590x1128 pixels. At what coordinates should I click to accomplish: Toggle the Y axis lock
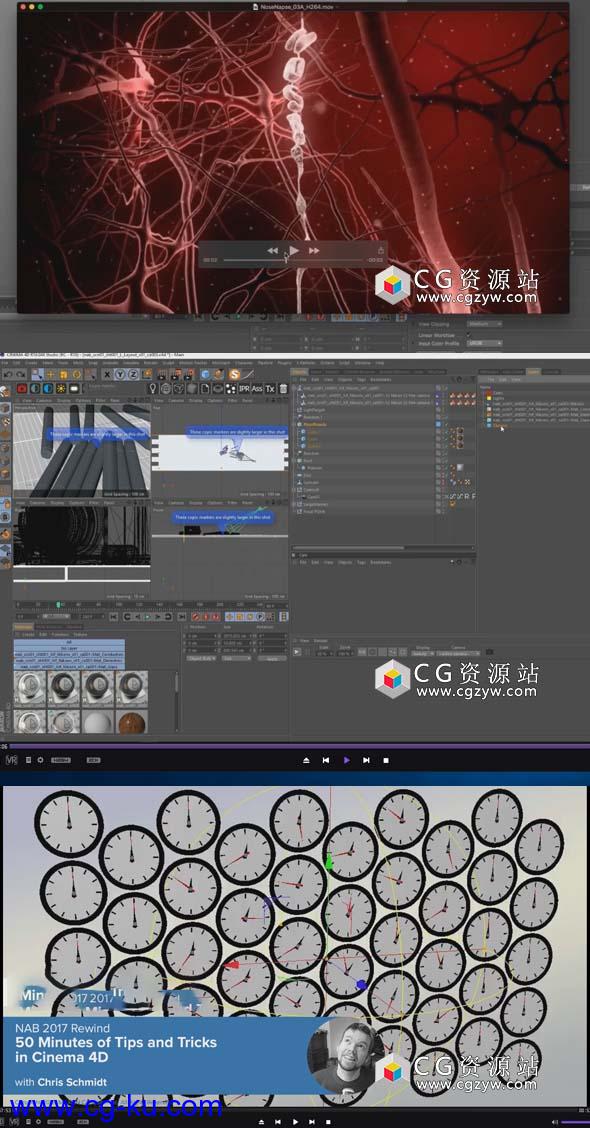(x=121, y=374)
